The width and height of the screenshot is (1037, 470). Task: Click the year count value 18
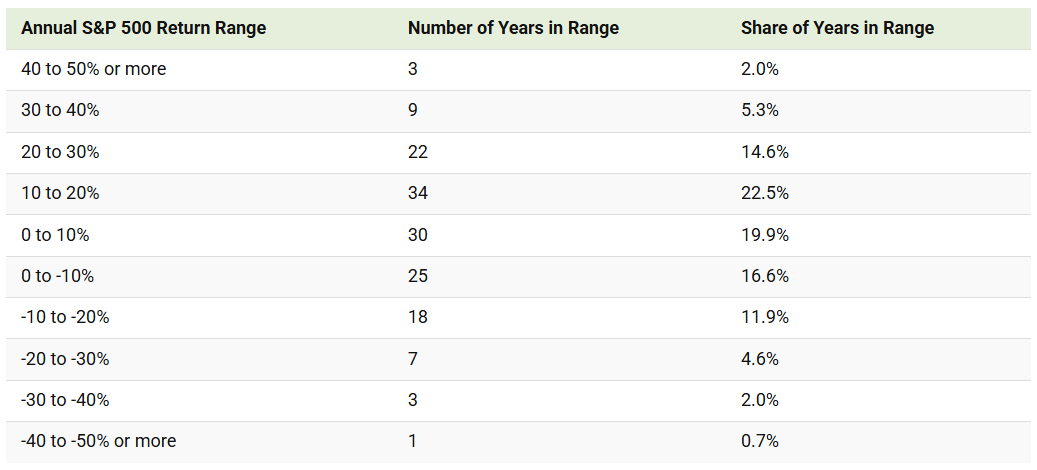pos(418,317)
